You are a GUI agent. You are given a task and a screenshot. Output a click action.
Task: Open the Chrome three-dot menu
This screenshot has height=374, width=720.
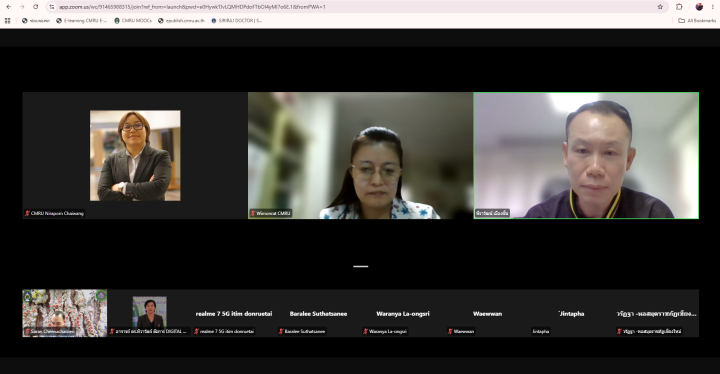[x=713, y=7]
